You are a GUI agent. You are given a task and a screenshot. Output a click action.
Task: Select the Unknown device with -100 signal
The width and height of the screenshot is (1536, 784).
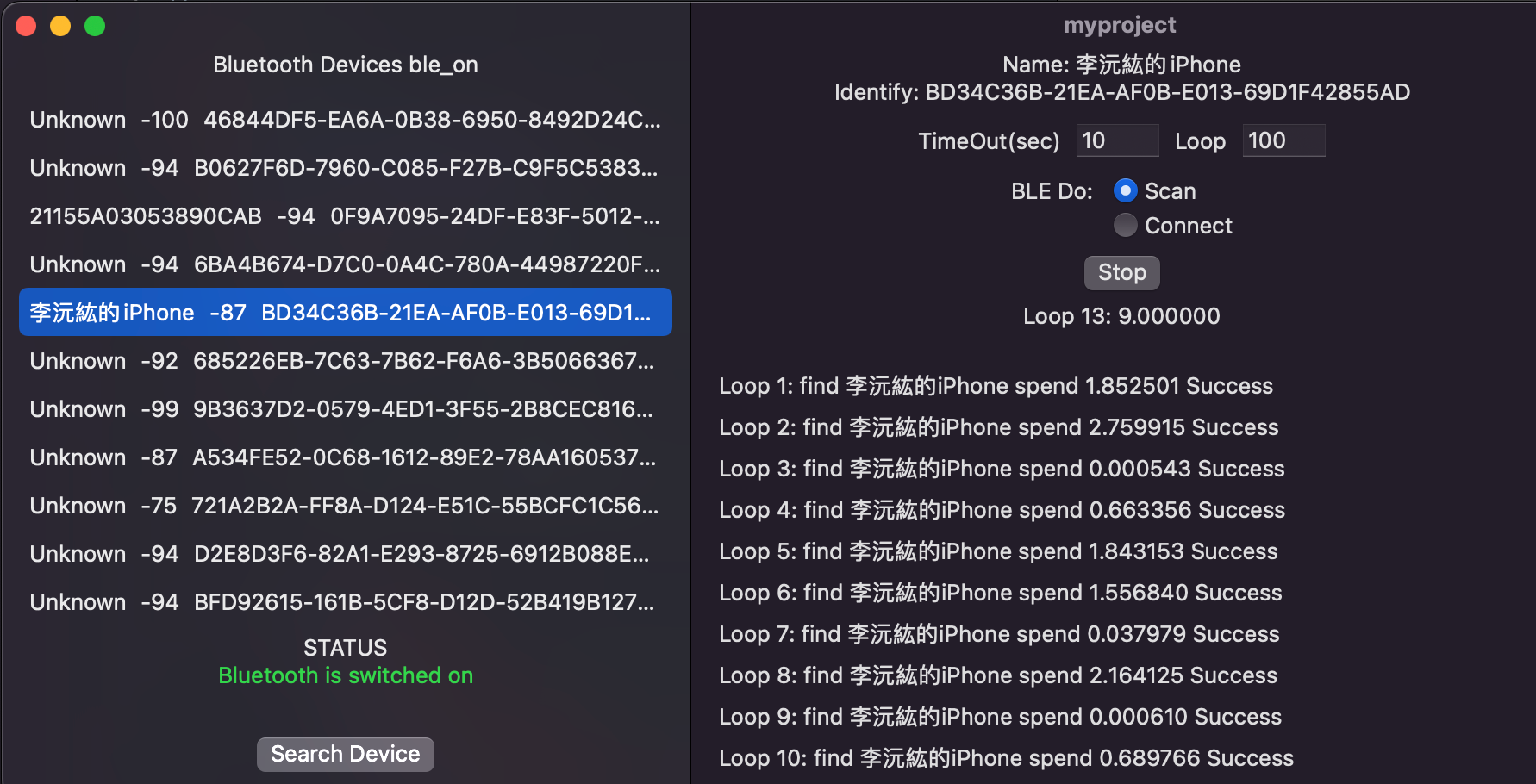345,120
